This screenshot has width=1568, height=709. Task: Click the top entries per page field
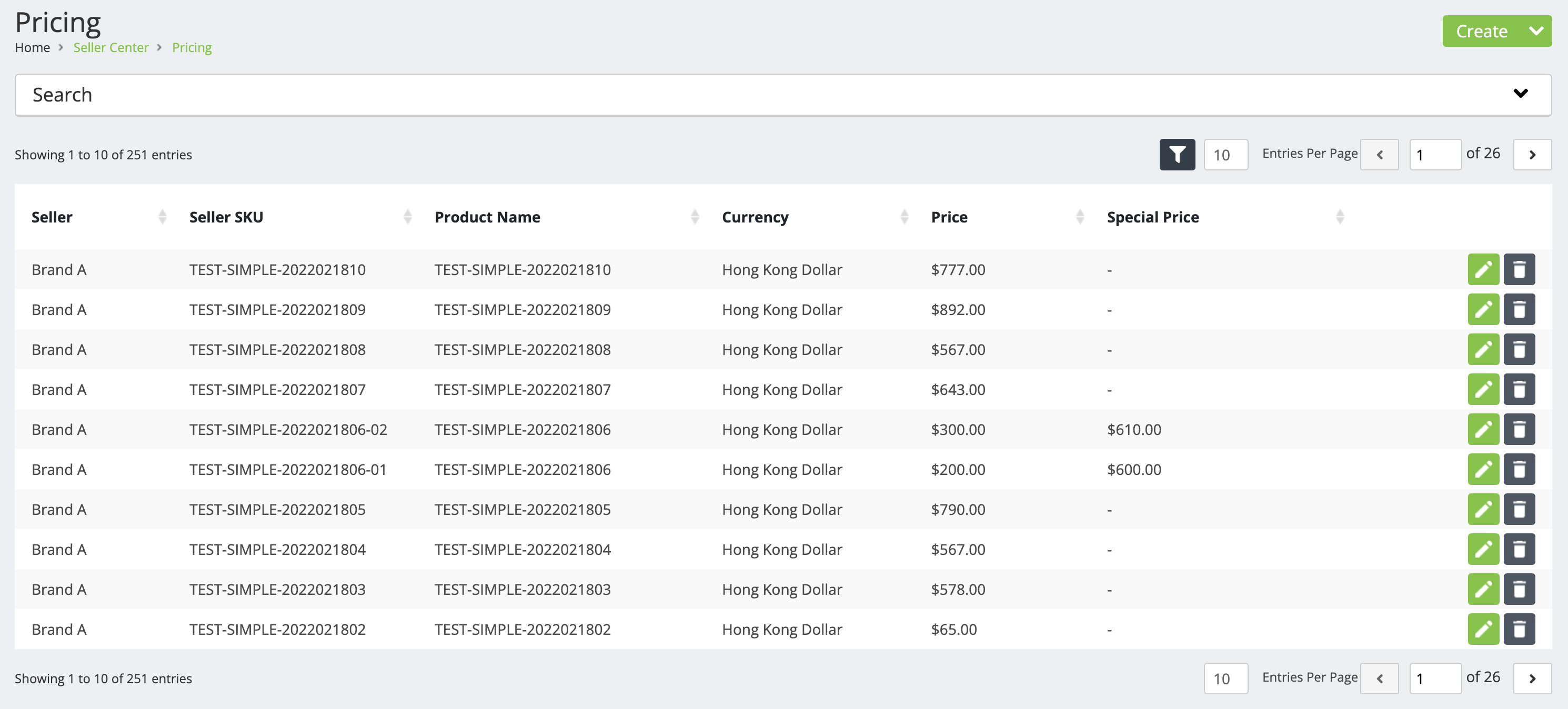[x=1225, y=155]
